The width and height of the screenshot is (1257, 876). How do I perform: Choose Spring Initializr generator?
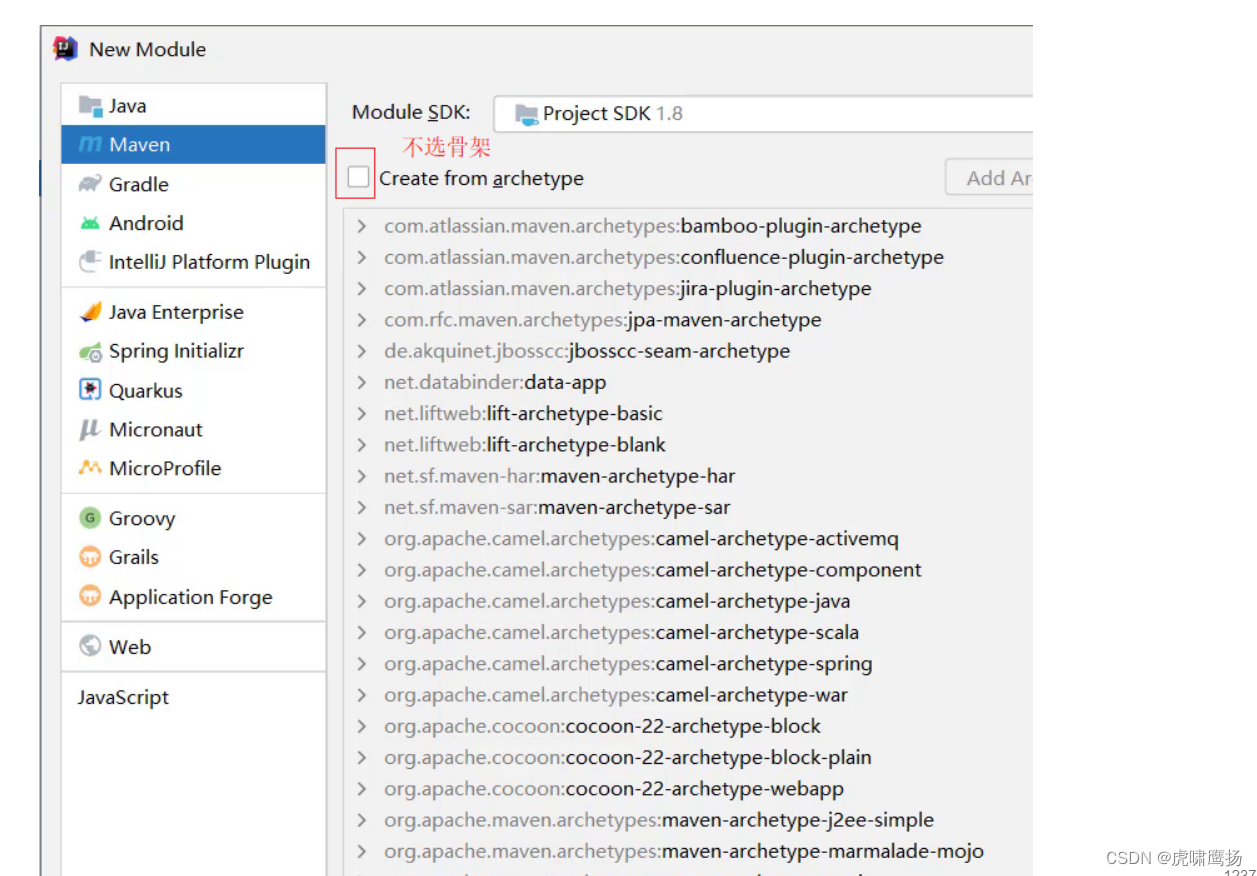(x=194, y=352)
